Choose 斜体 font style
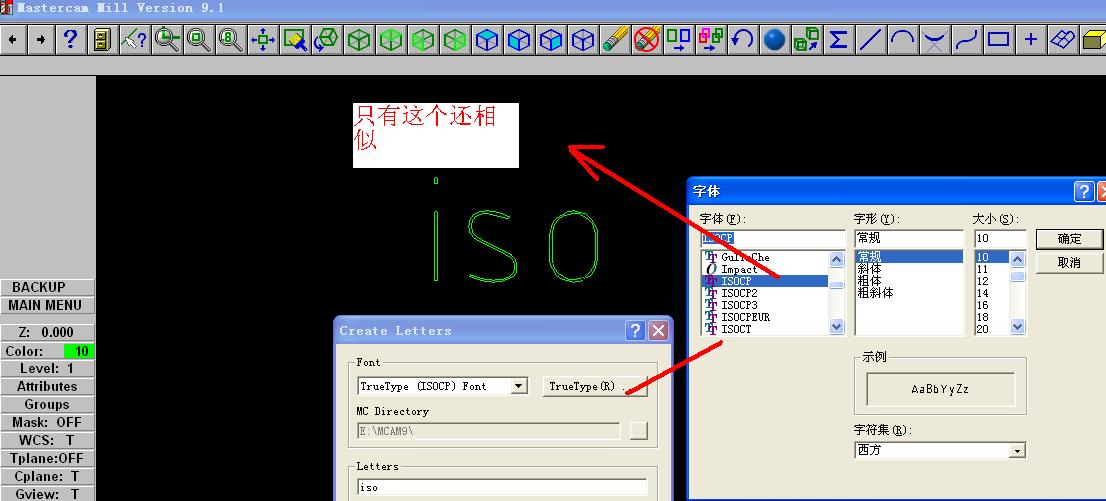1106x501 pixels. (869, 269)
